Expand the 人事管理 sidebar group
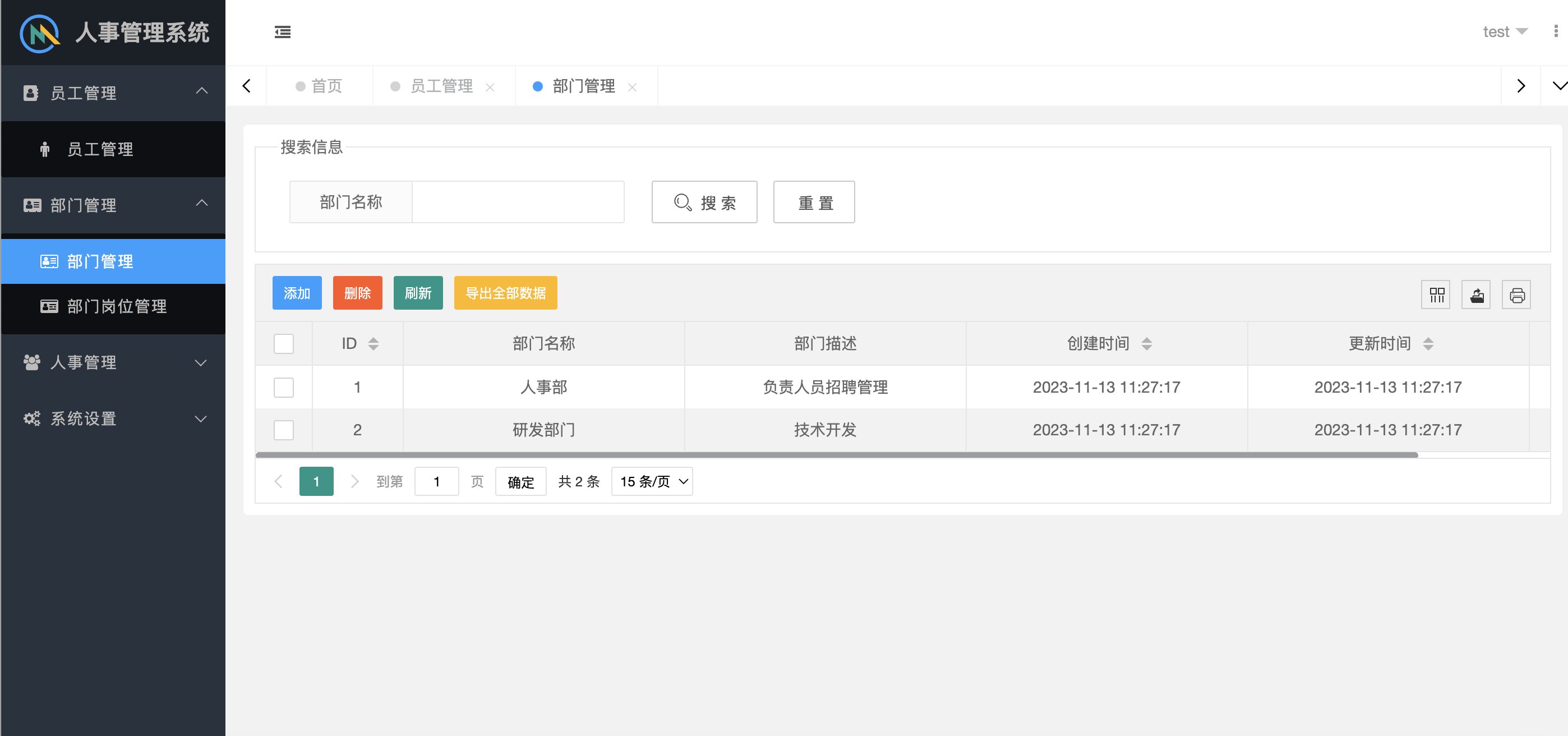 click(x=113, y=362)
